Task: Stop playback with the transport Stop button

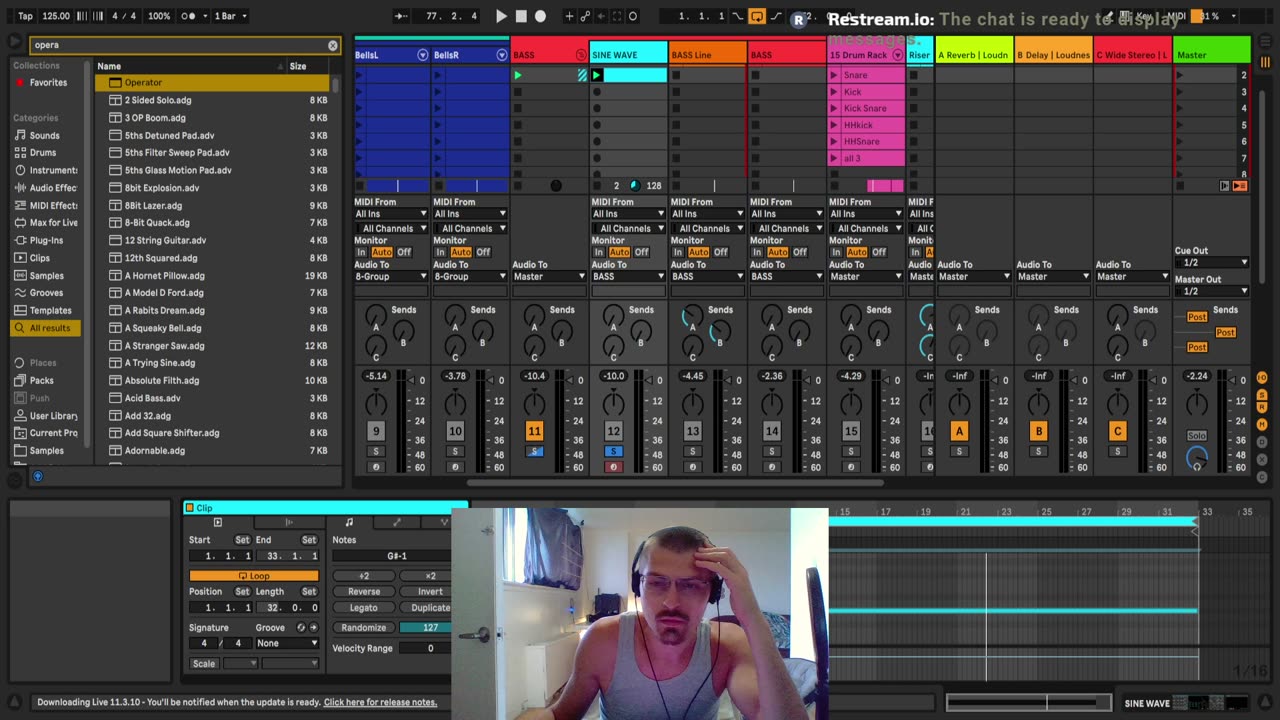Action: pyautogui.click(x=521, y=16)
